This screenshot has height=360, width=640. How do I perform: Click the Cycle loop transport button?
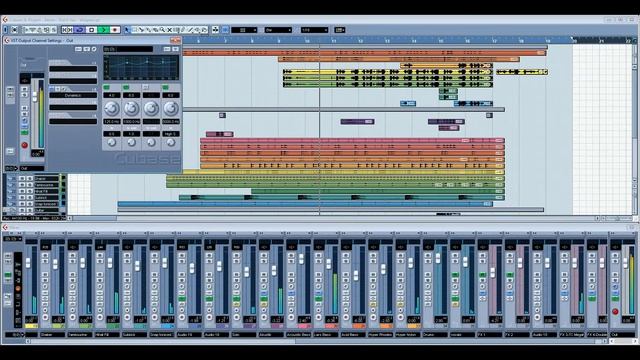tap(80, 30)
